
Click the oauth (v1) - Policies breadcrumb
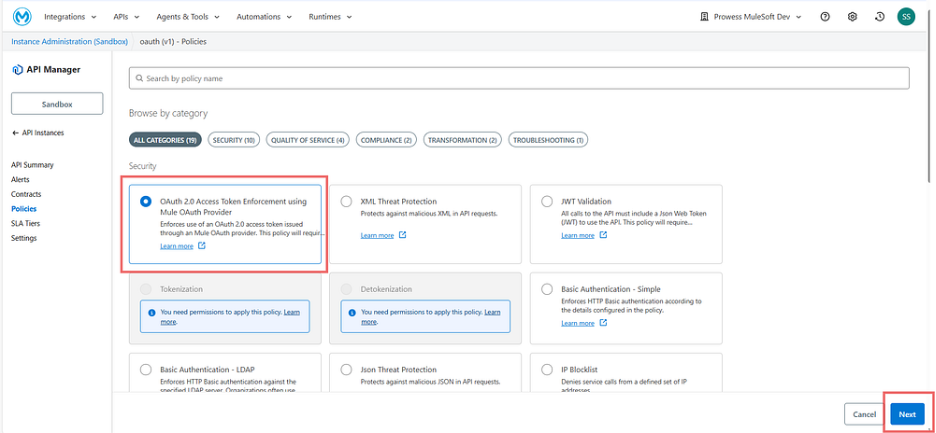click(173, 42)
